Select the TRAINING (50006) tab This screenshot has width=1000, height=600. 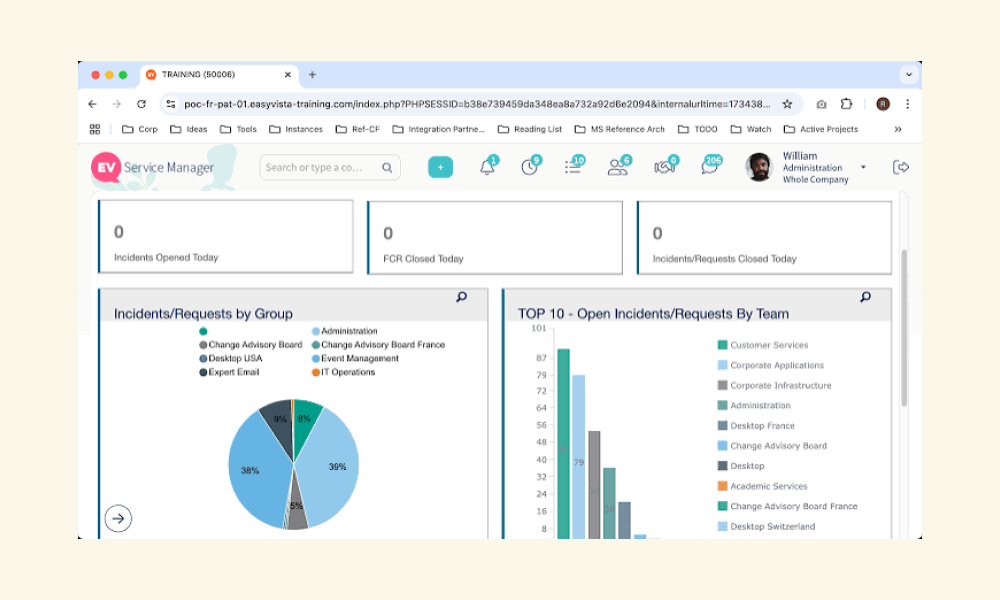[x=220, y=75]
